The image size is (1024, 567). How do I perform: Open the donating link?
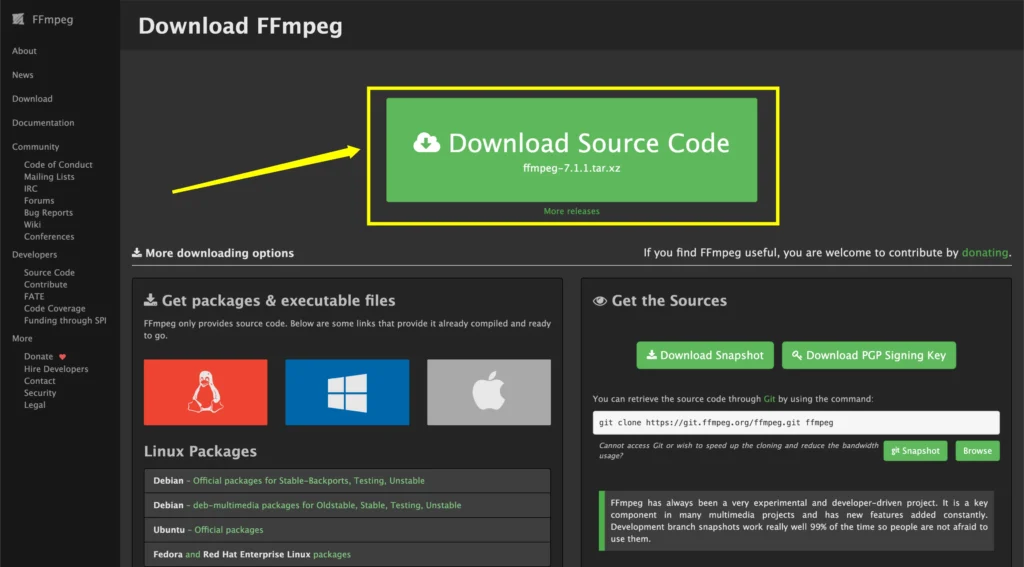coord(985,253)
